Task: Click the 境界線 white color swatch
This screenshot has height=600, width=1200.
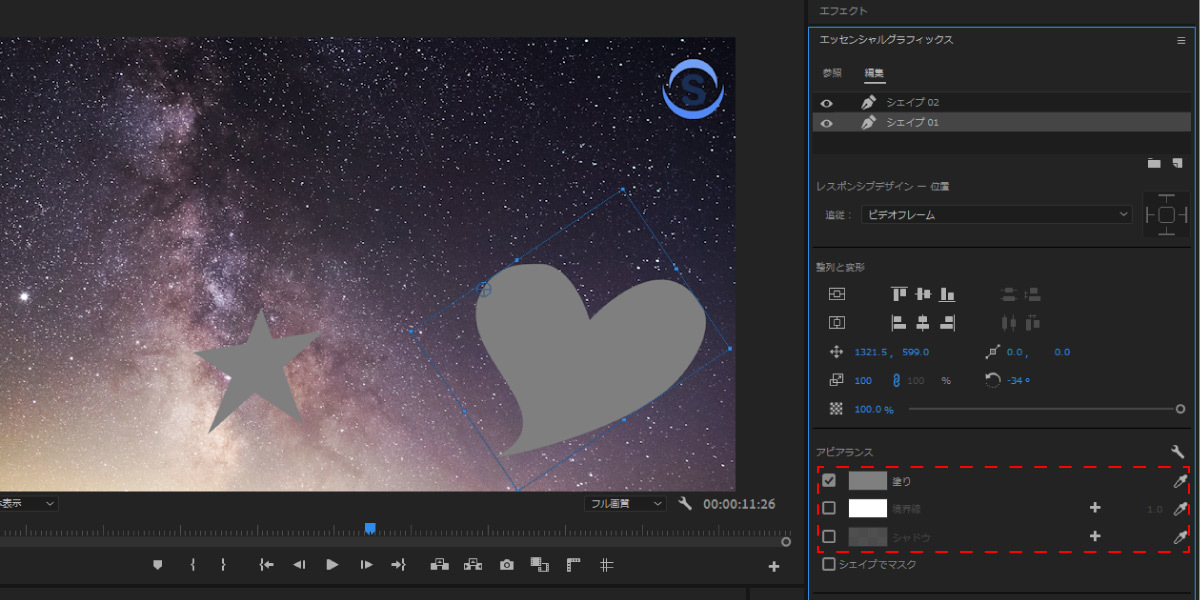Action: (868, 508)
